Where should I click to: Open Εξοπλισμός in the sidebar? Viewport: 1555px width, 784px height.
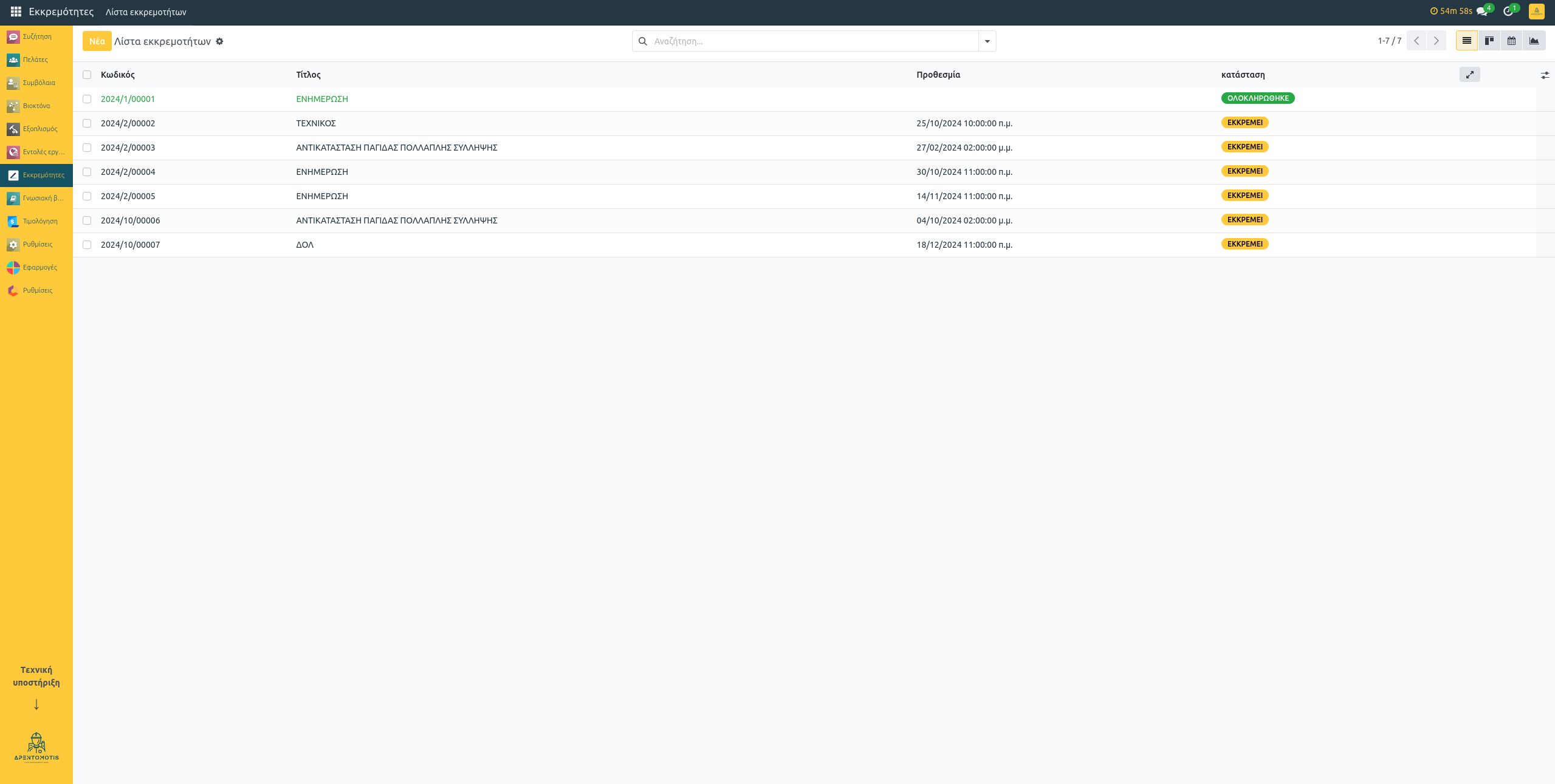36,129
